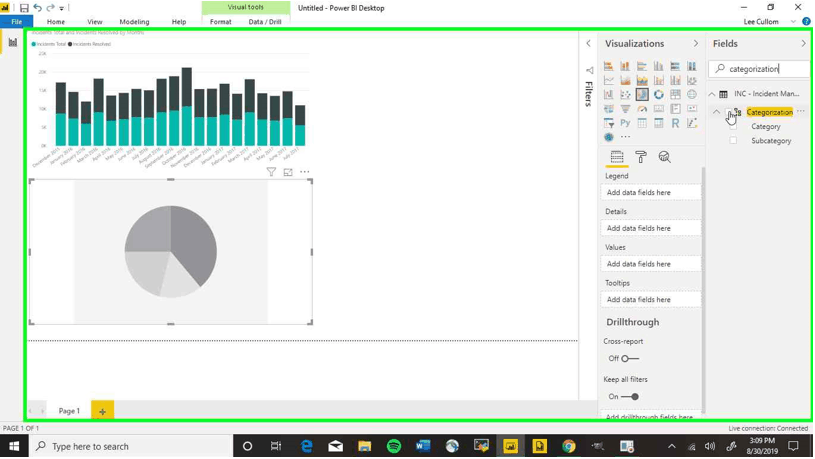
Task: Turn on the Cross-report toggle
Action: (x=630, y=359)
